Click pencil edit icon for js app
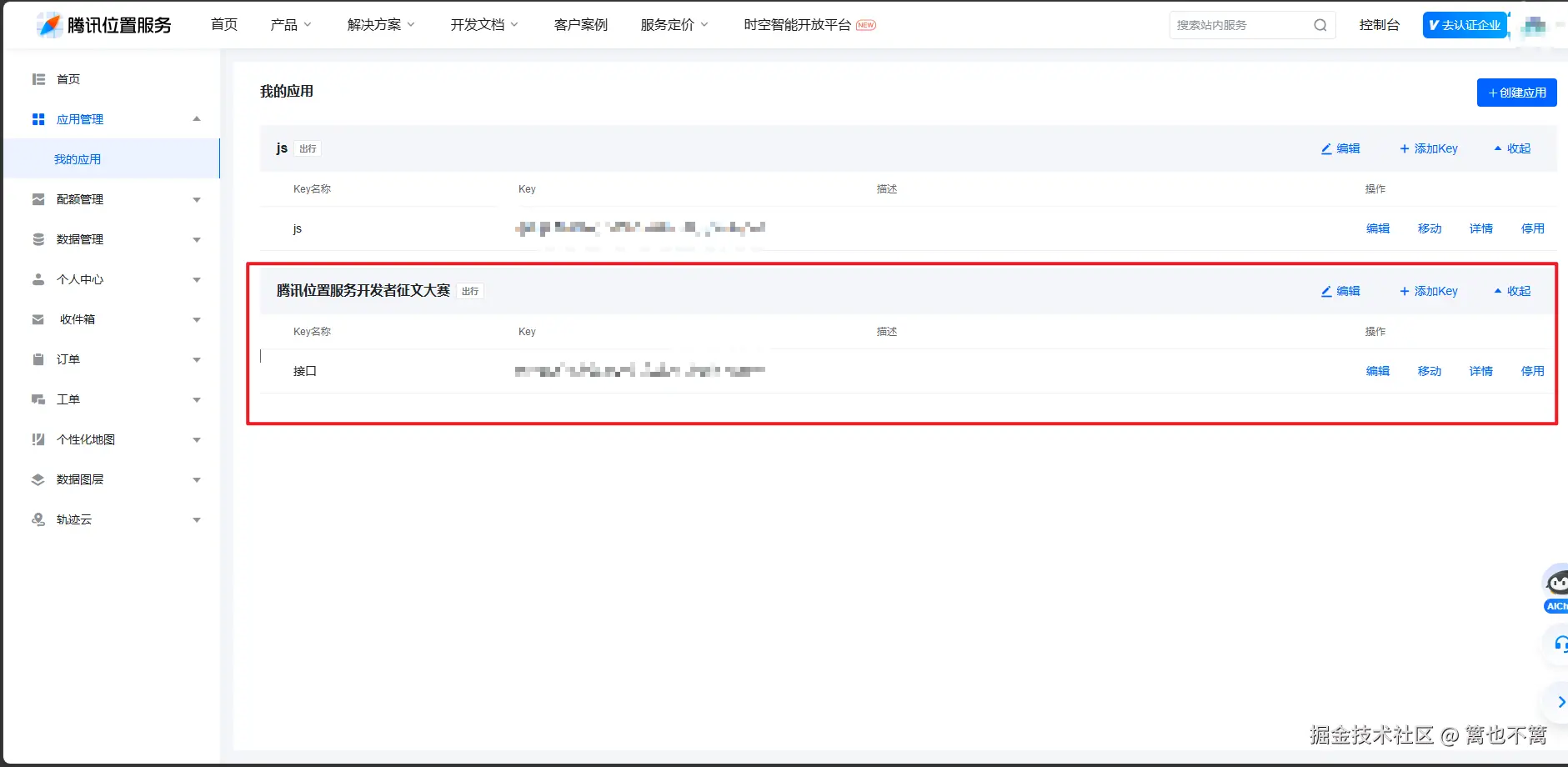1568x767 pixels. (1326, 148)
